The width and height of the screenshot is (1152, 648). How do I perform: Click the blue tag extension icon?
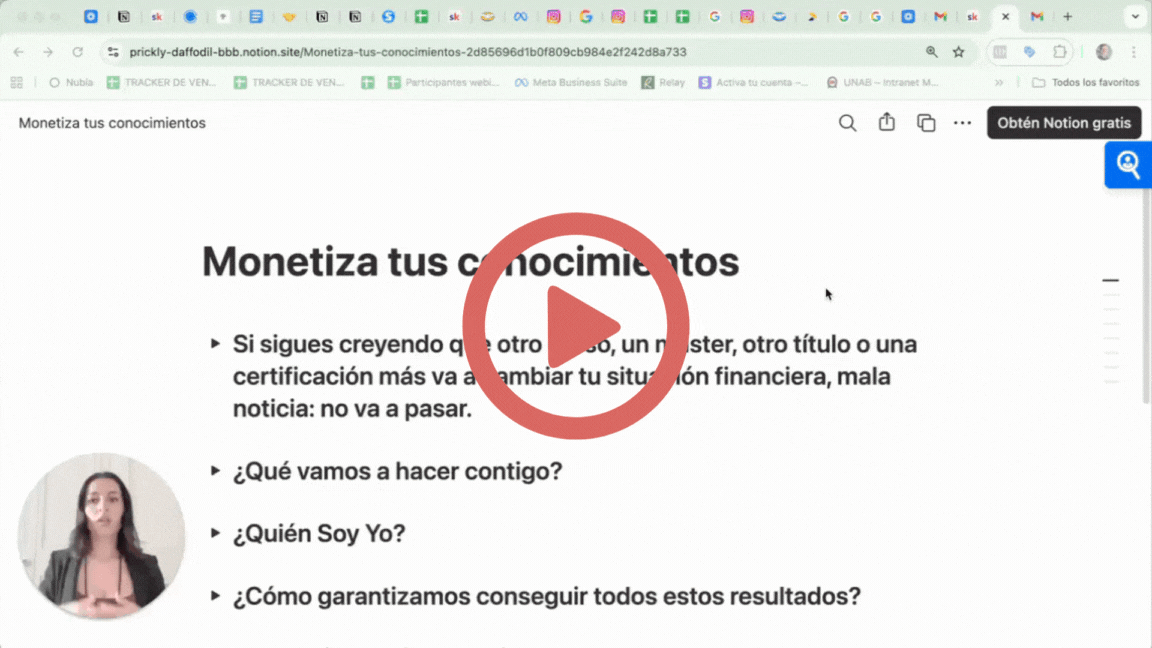click(1029, 51)
